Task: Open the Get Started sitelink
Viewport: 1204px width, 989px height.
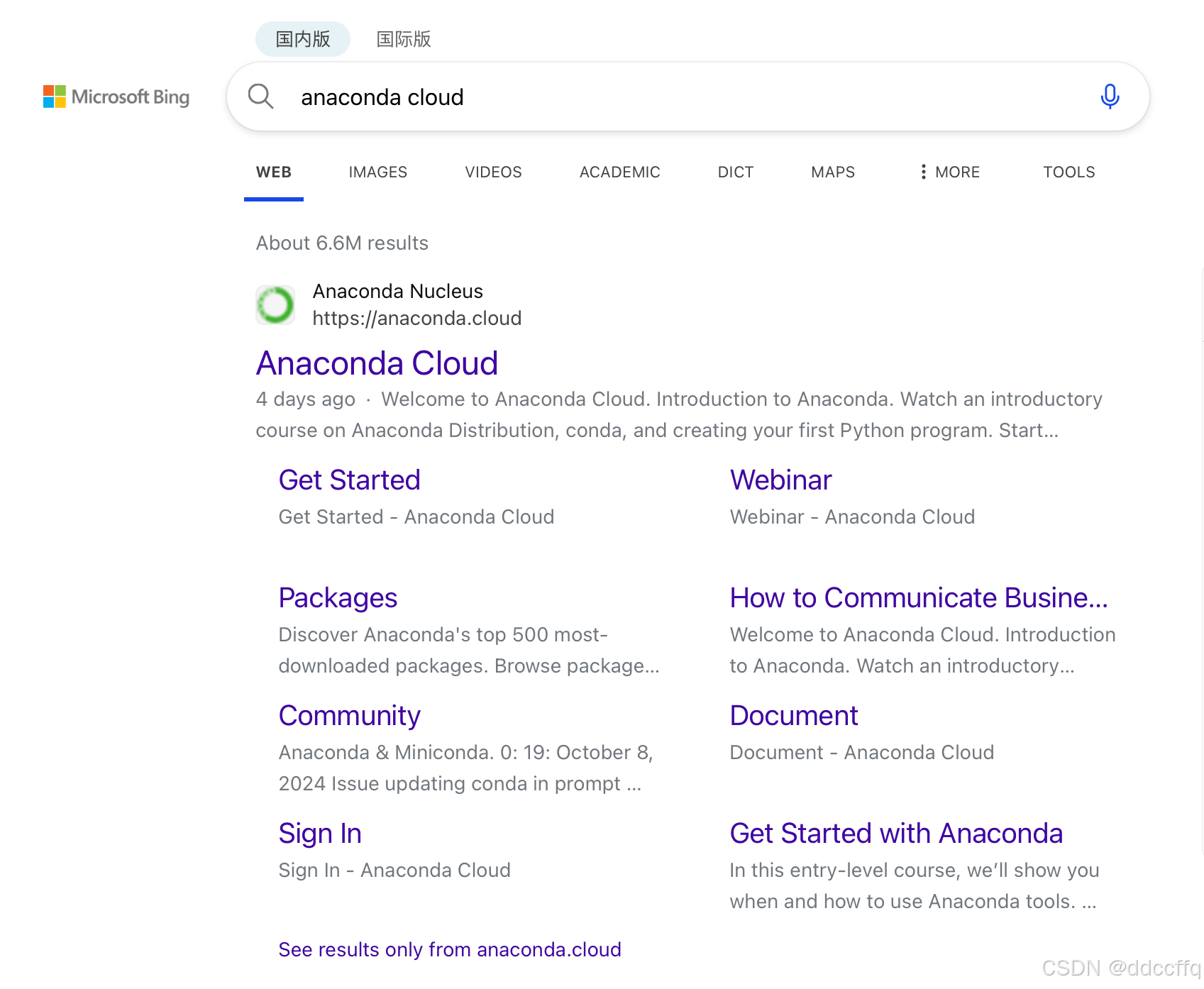Action: [350, 480]
